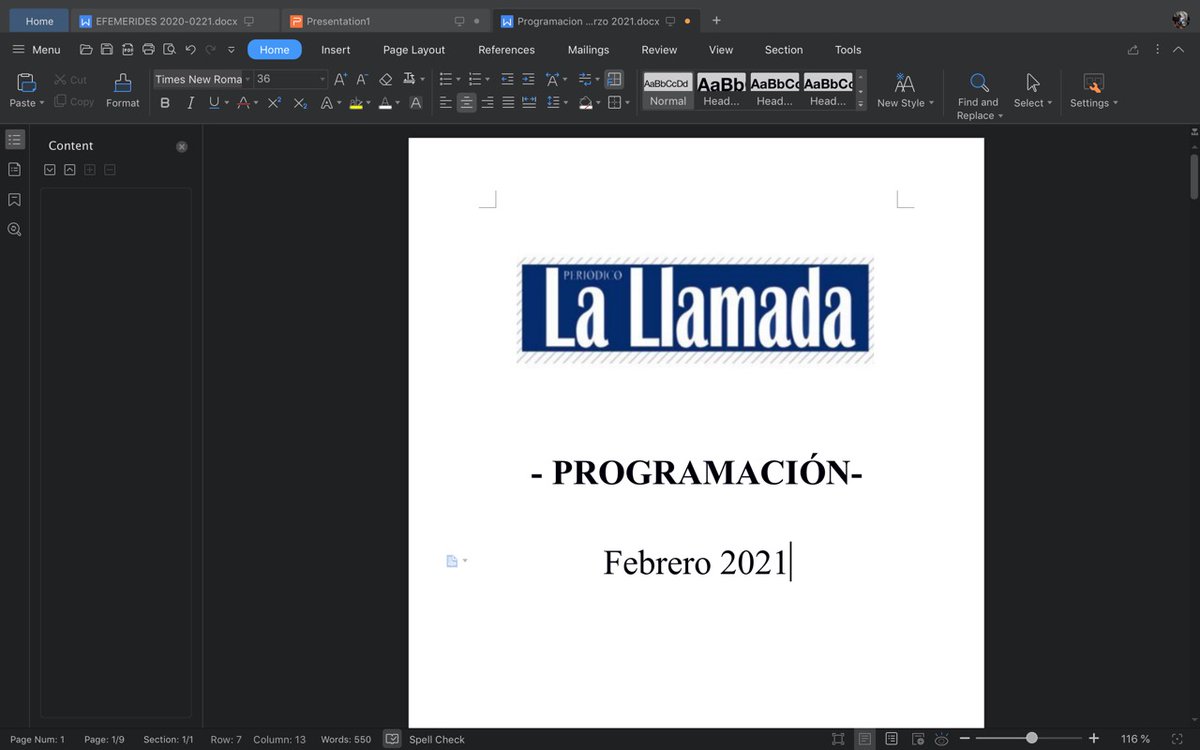Open the font size dropdown
Screen dimensions: 1200x750
(322, 79)
